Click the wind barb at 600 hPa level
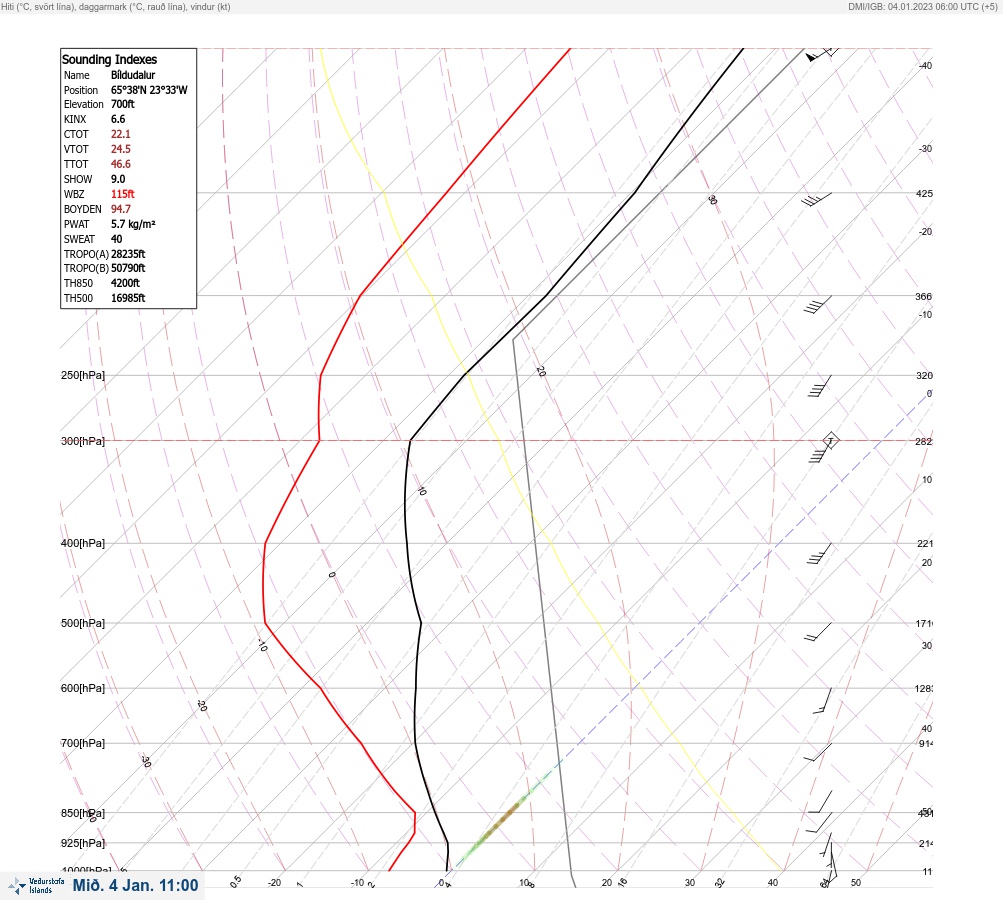 823,700
